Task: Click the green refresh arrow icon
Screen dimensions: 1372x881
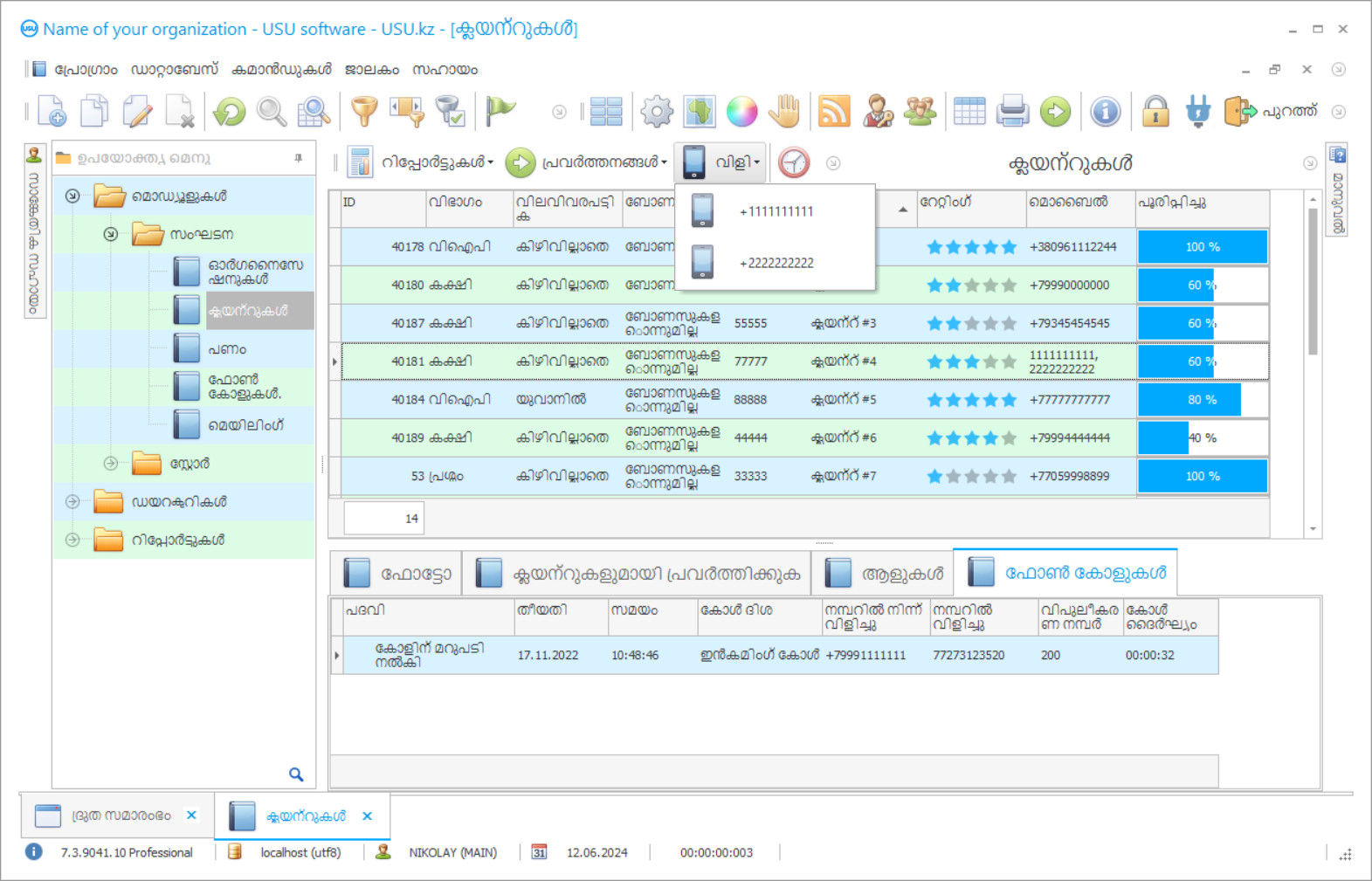Action: [x=230, y=112]
